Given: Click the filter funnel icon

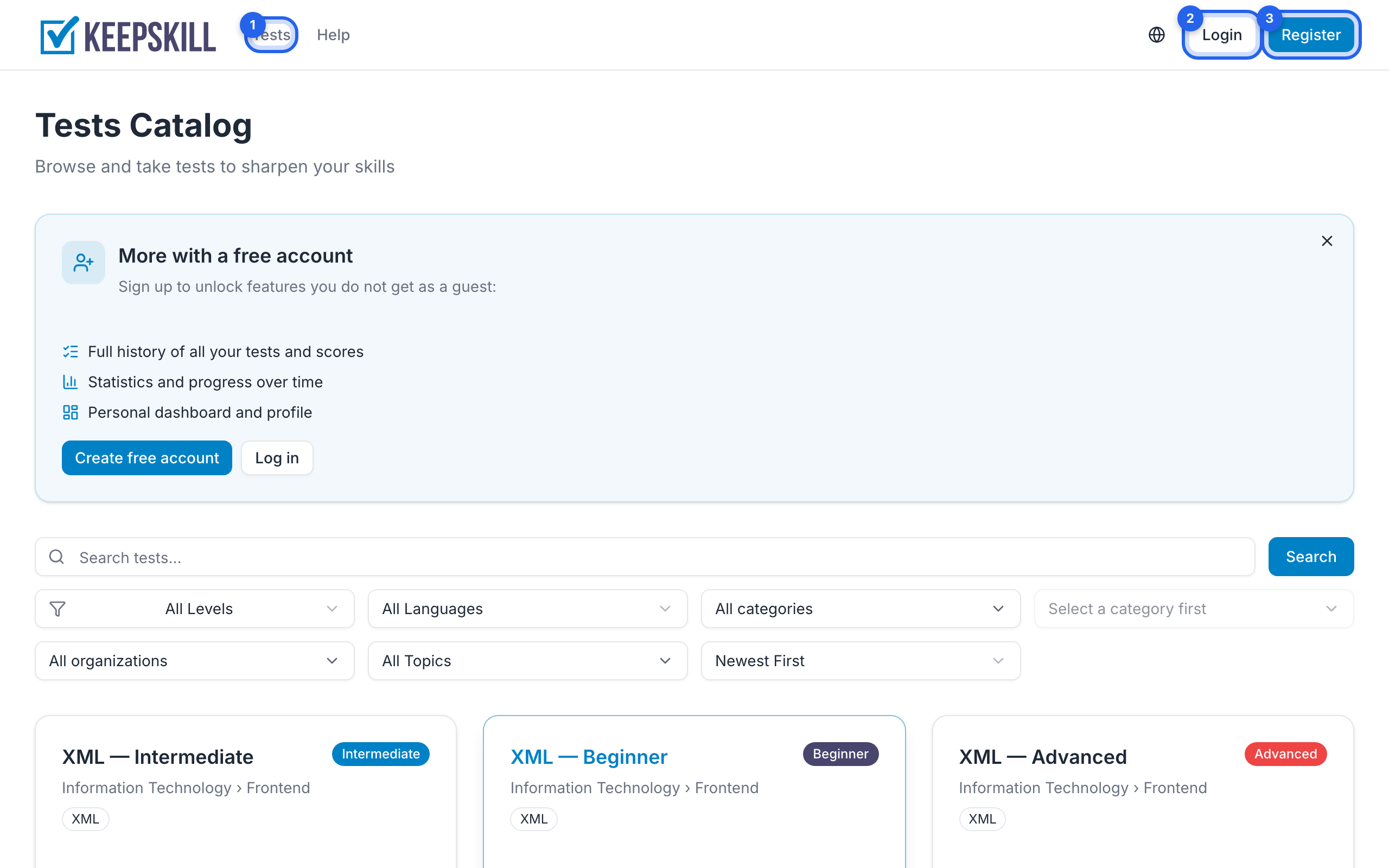Looking at the screenshot, I should 58,609.
